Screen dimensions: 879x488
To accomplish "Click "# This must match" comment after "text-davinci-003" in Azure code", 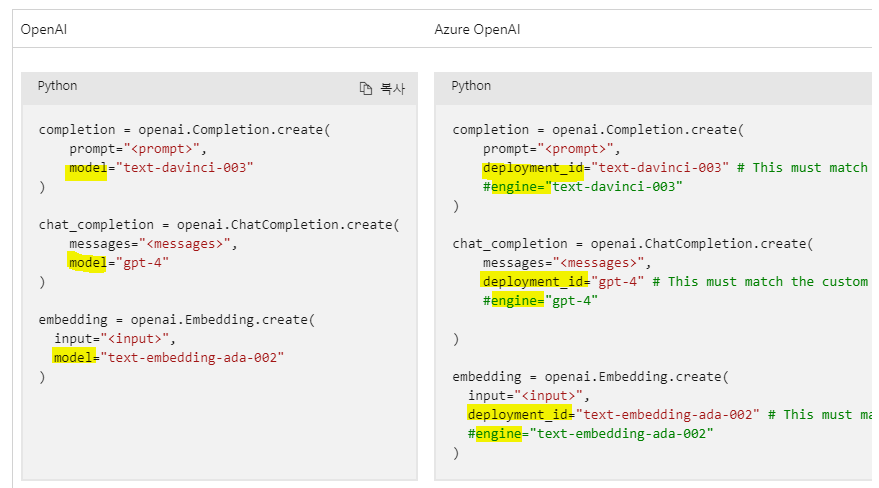I will [802, 168].
